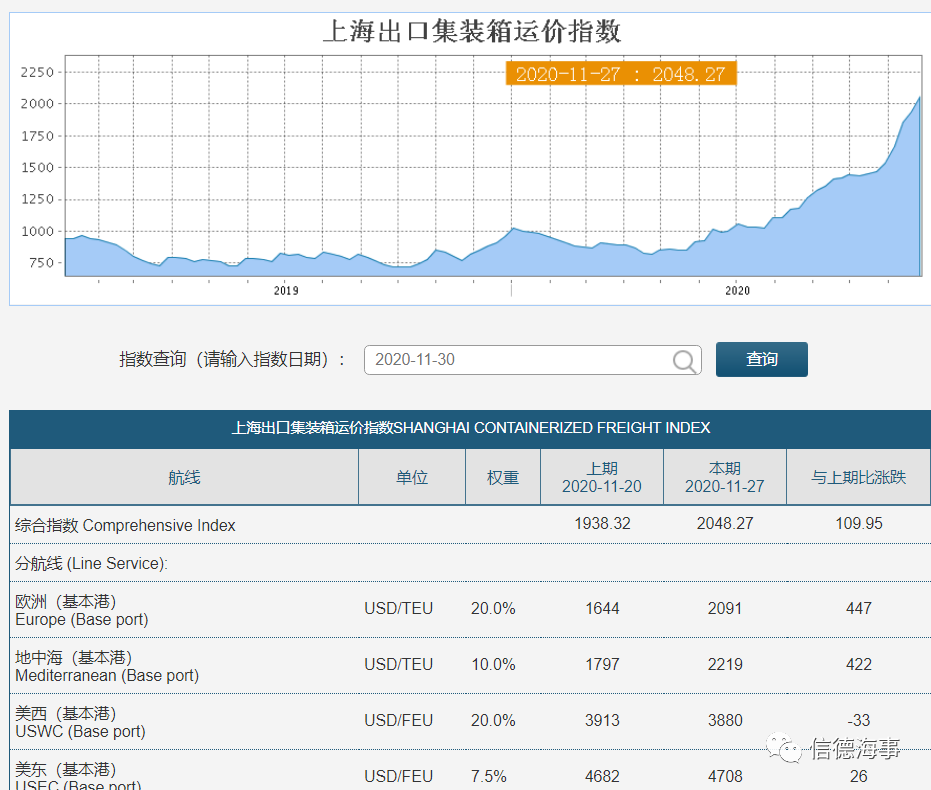
Task: Click the 1000 value on the chart's vertical axis
Action: (37, 231)
